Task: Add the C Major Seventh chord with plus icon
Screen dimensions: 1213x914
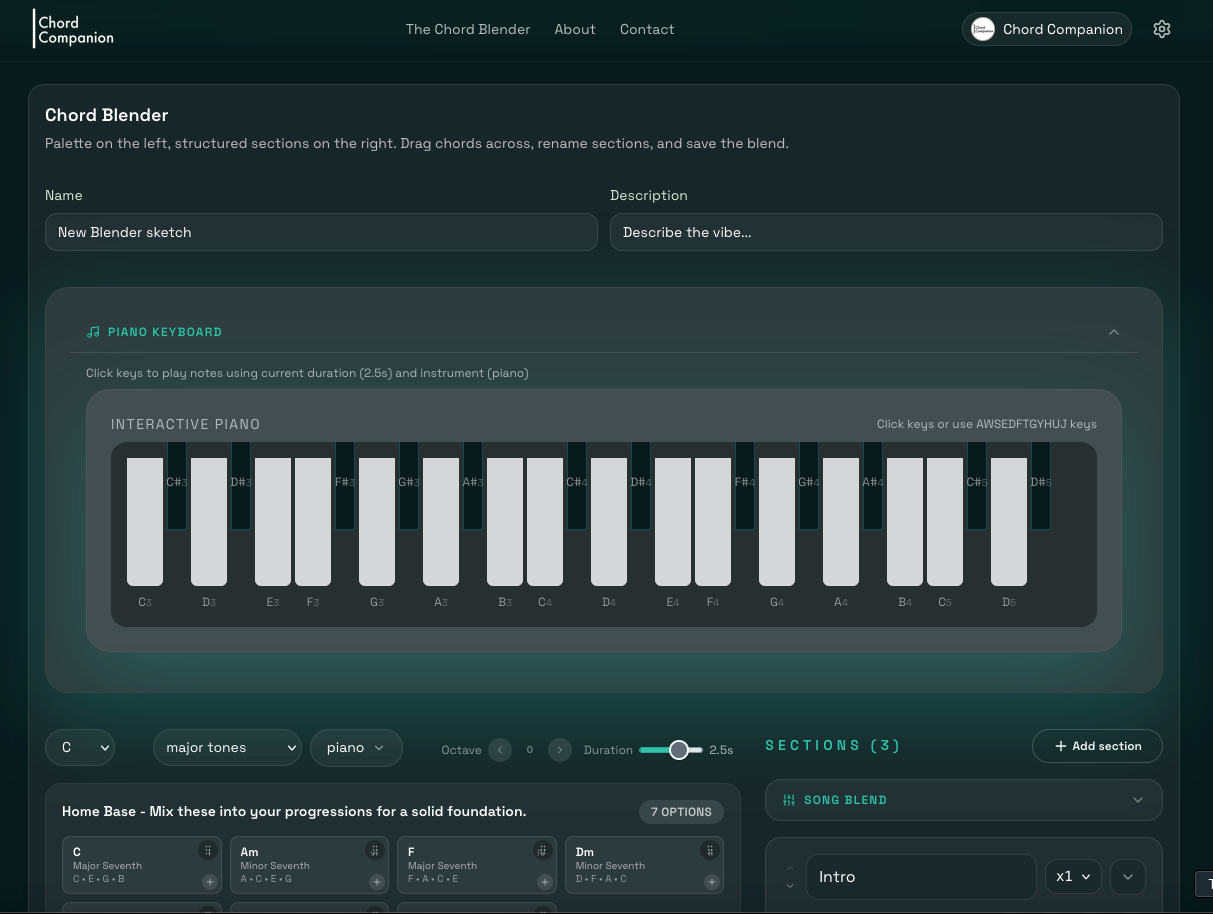Action: (x=209, y=882)
